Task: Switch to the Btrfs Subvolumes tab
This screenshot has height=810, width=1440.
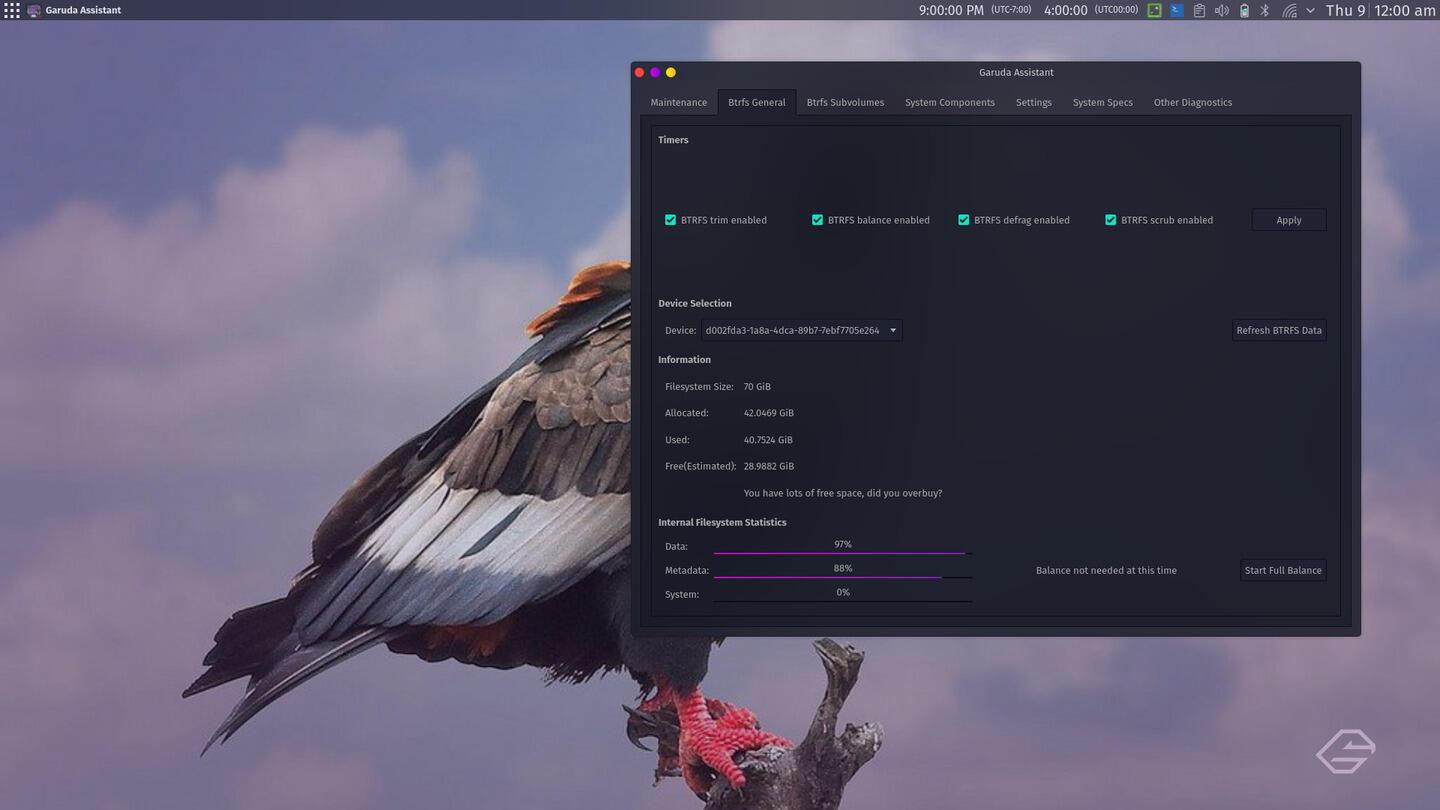Action: 846,102
